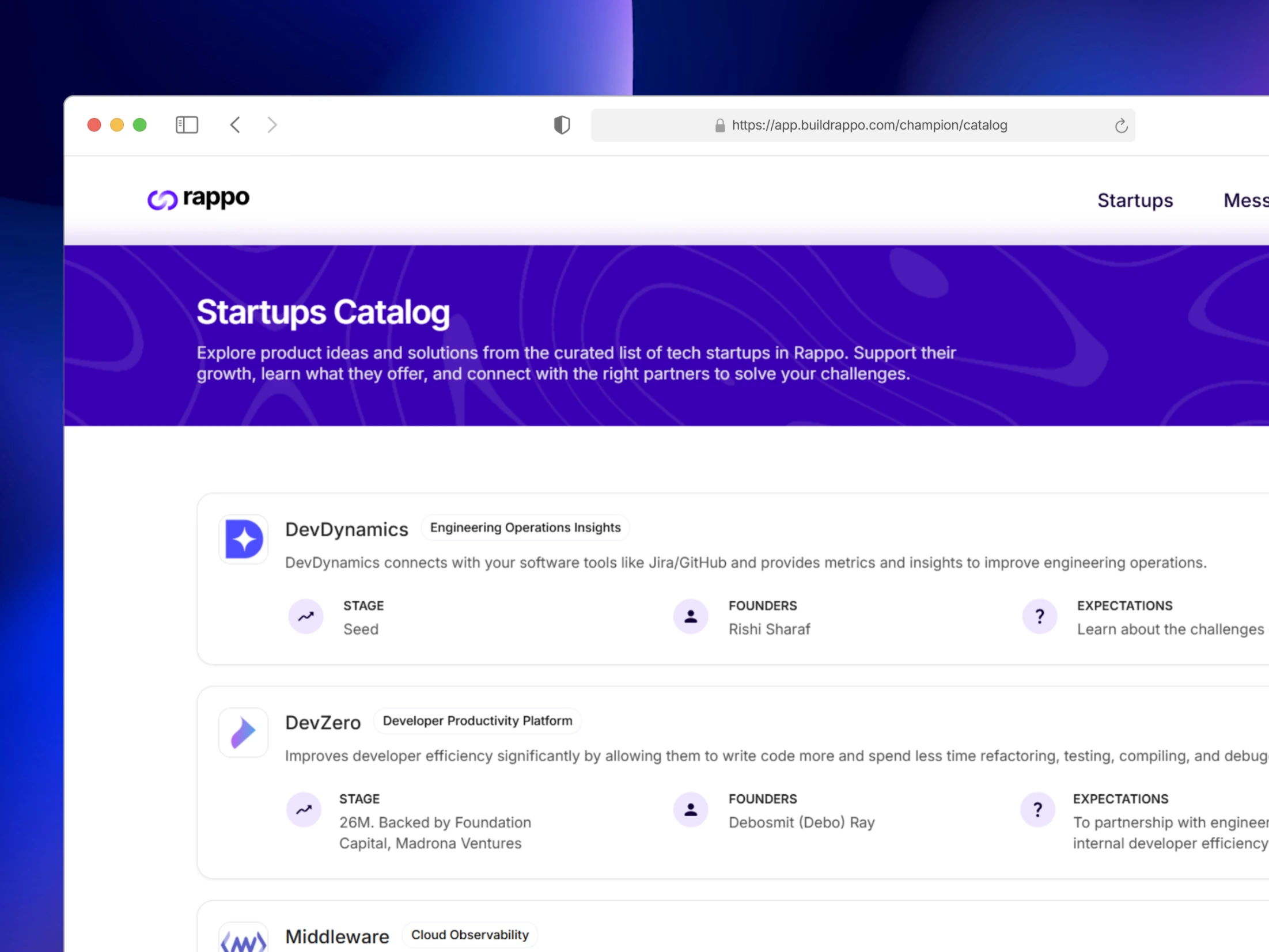Click the address bar URL field
The image size is (1269, 952).
pyautogui.click(x=863, y=125)
